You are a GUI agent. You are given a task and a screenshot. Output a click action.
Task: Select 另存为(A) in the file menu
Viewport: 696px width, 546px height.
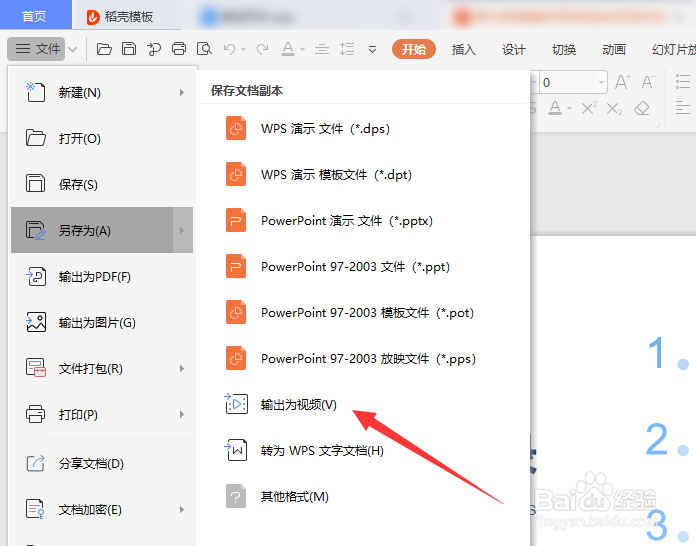click(92, 230)
